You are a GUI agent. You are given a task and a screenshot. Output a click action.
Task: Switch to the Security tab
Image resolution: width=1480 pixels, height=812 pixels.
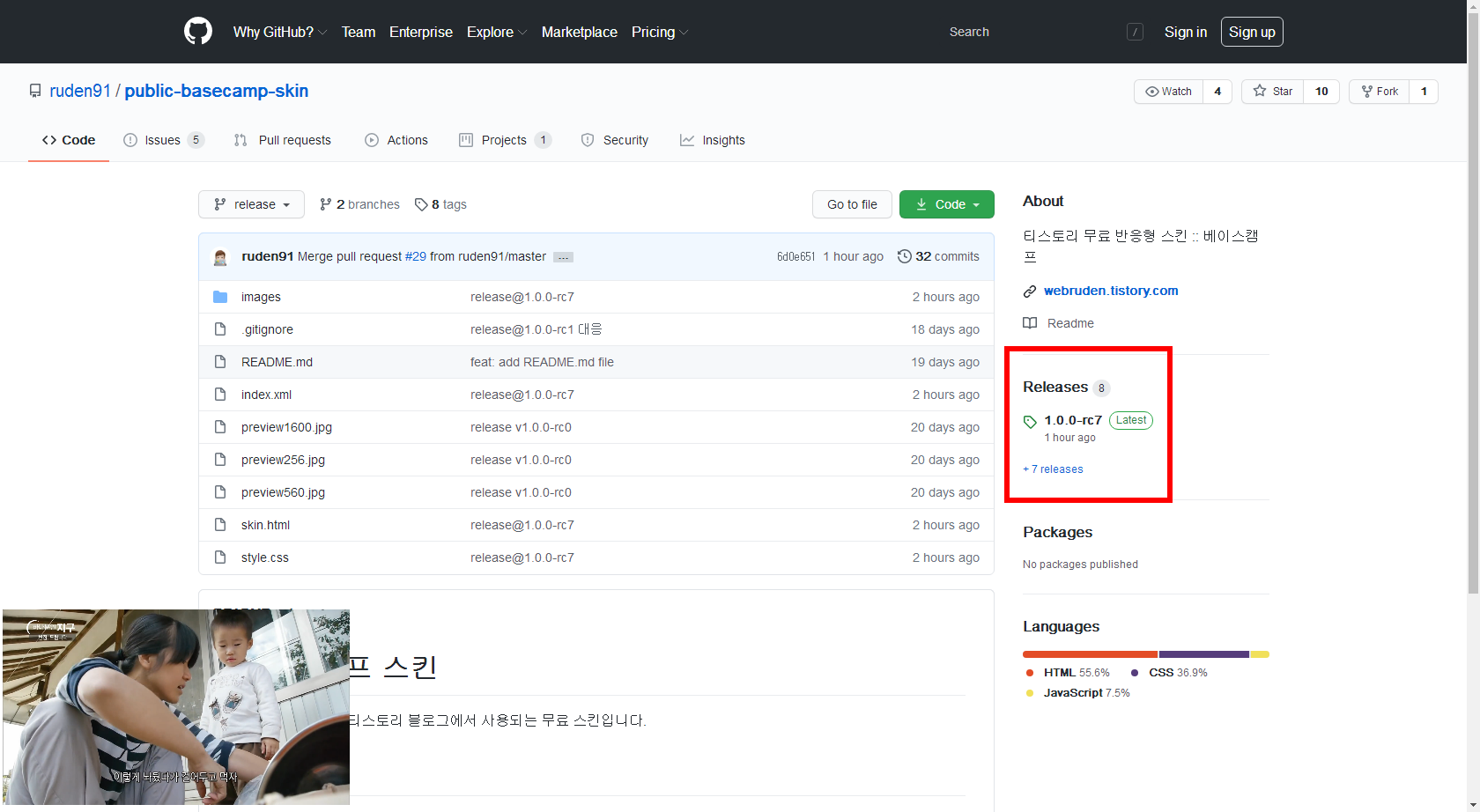615,140
